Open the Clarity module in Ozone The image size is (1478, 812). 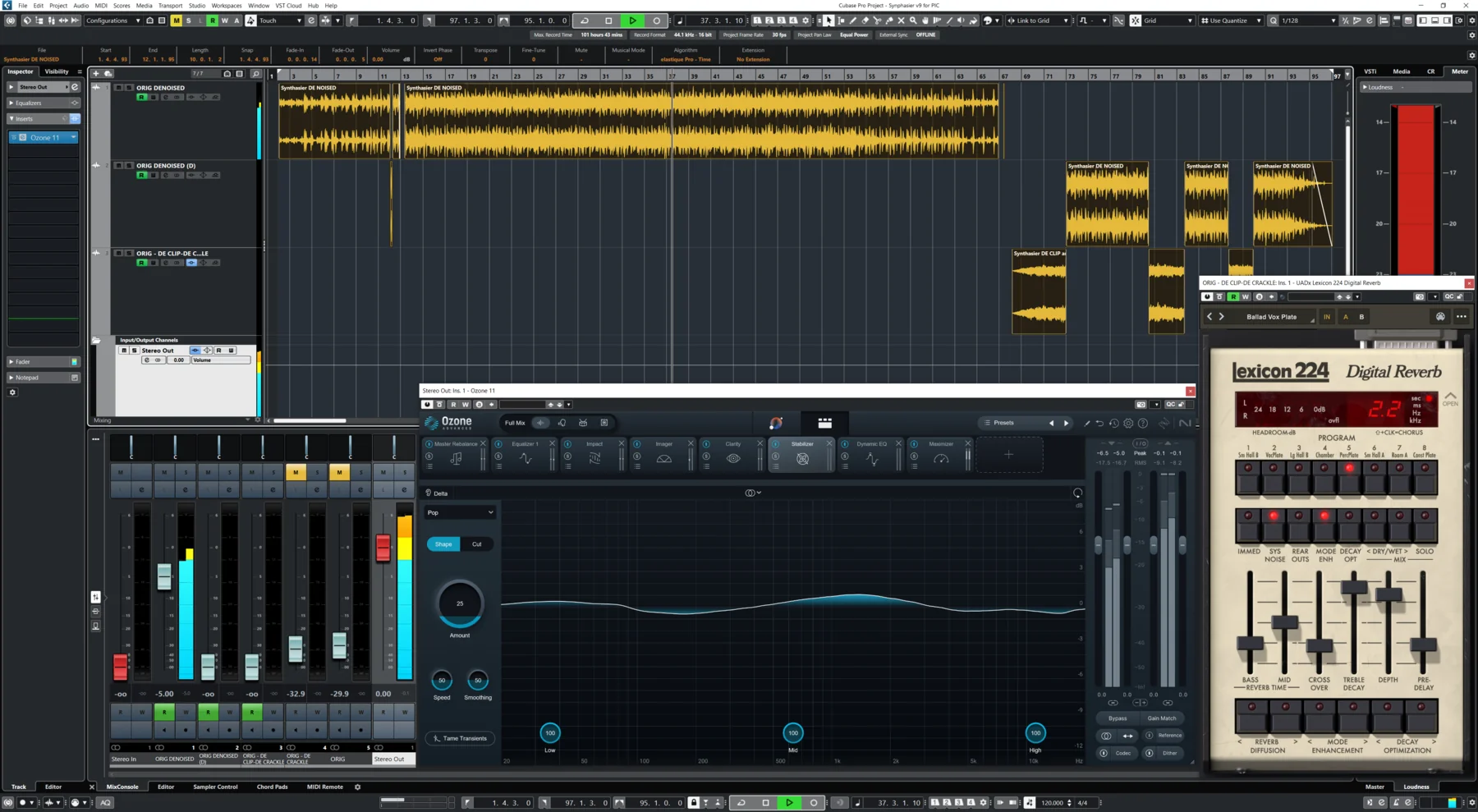point(732,443)
